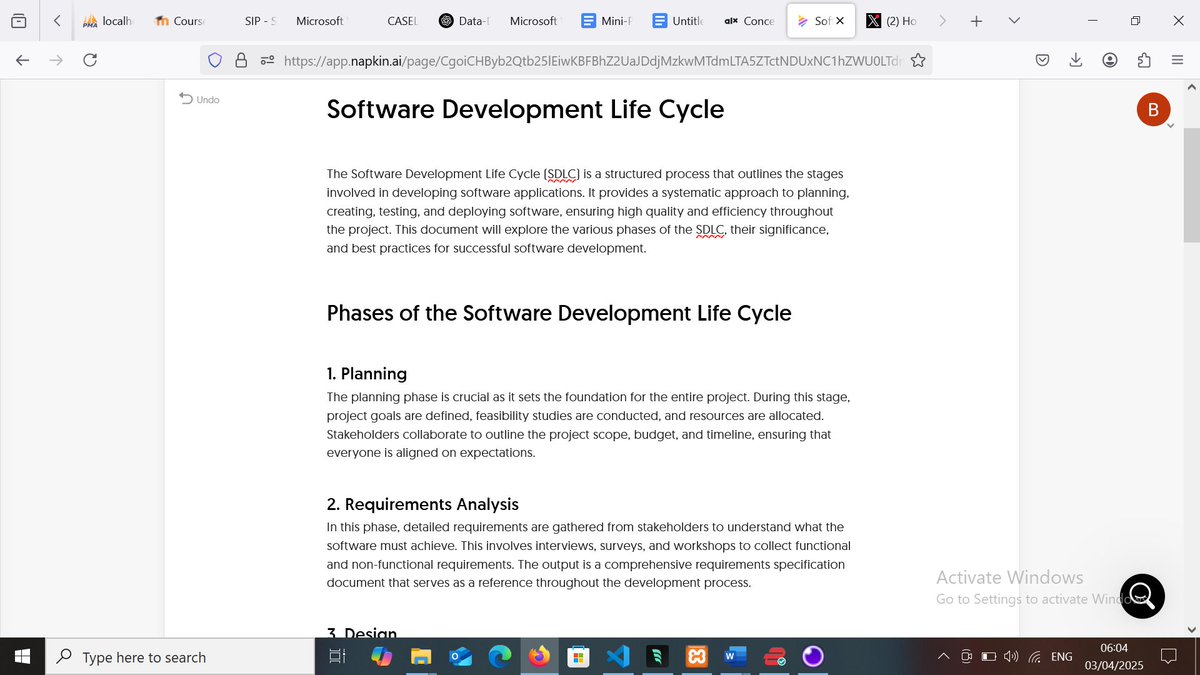1200x675 pixels.
Task: Open Outlook from the taskbar
Action: [x=460, y=657]
